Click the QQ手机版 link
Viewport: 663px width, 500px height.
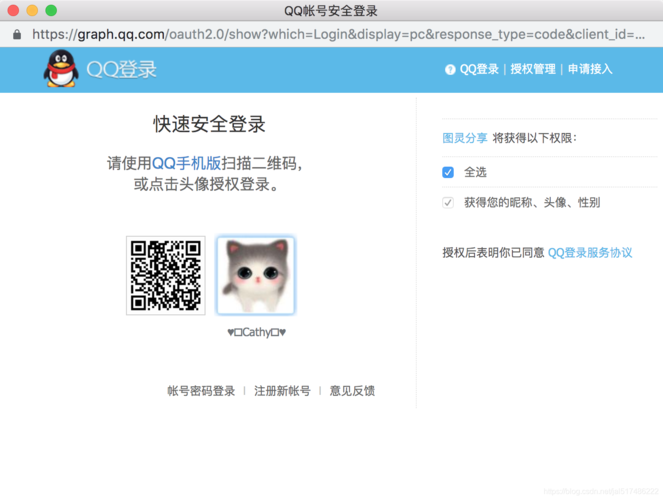coord(186,163)
